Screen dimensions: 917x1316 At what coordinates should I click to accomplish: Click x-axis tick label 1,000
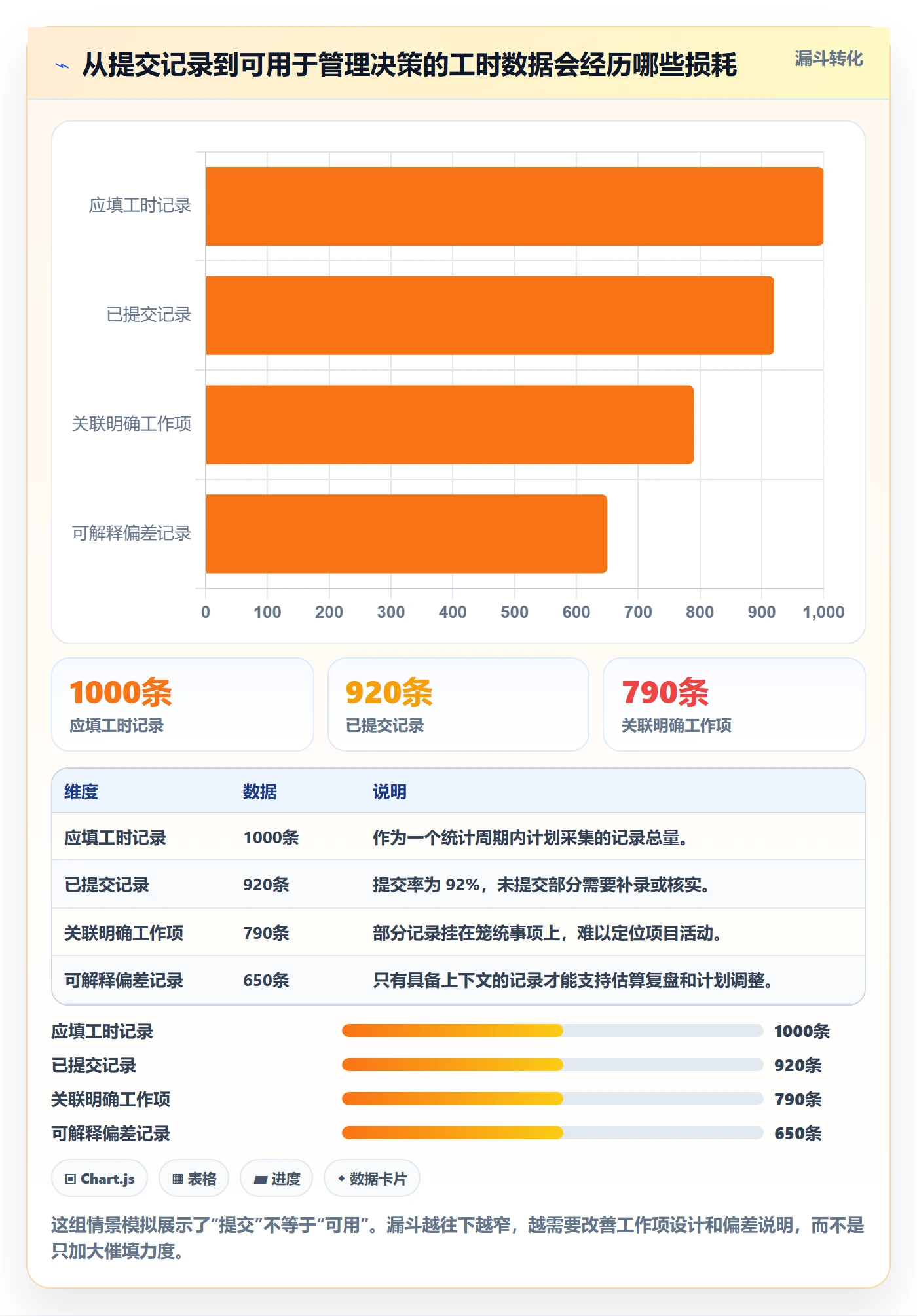(823, 612)
